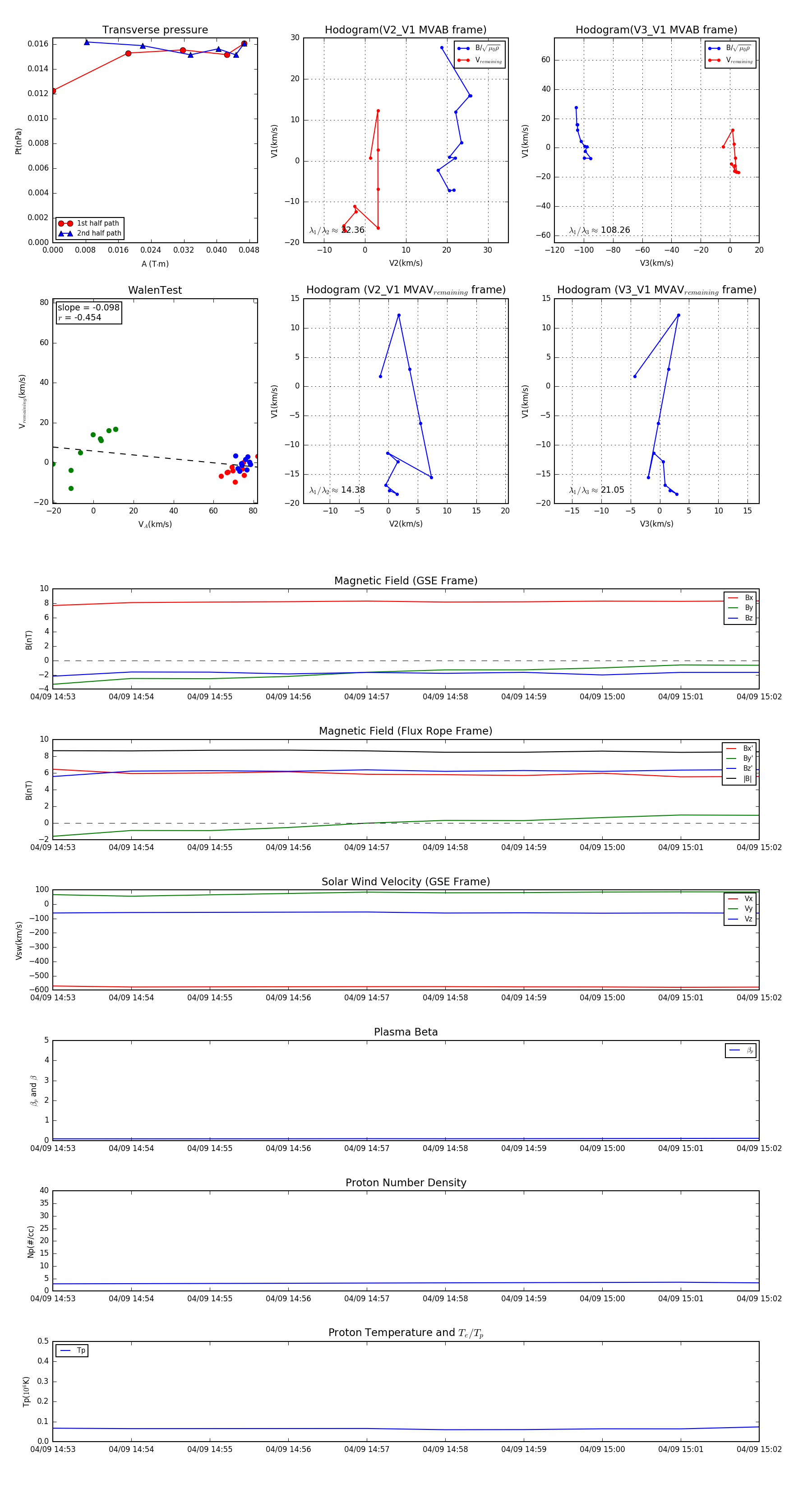812x1489 pixels.
Task: Click the 'Pt(nPa)' y-axis label
Action: [18, 141]
